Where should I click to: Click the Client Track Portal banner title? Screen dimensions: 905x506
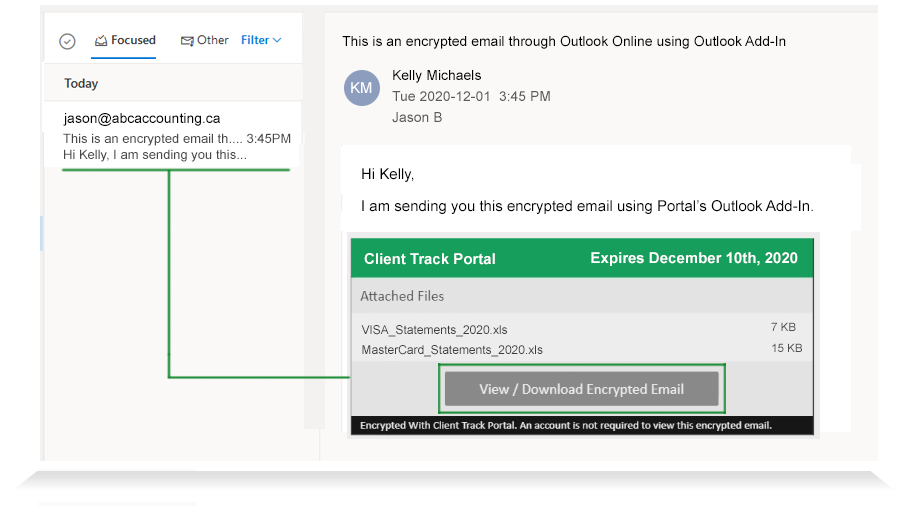point(429,258)
